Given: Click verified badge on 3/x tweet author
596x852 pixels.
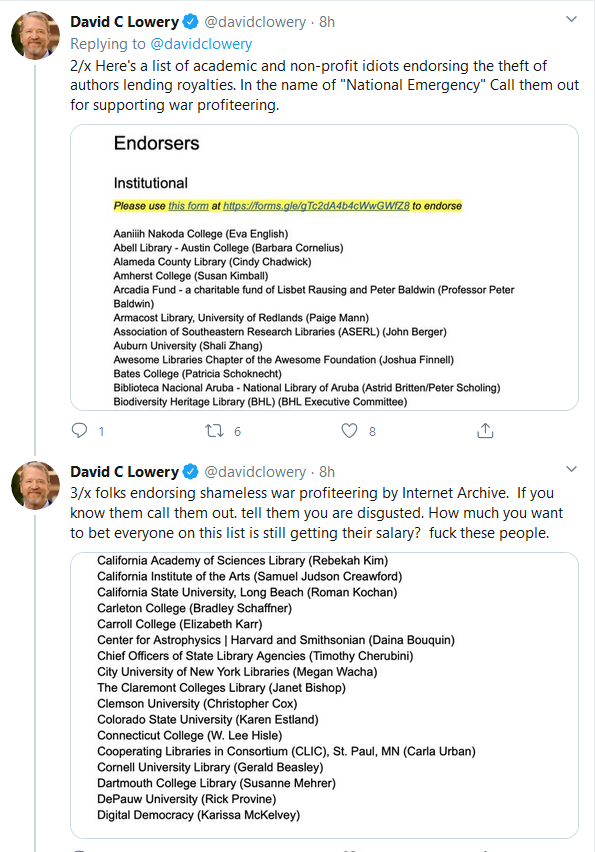Looking at the screenshot, I should coord(190,472).
